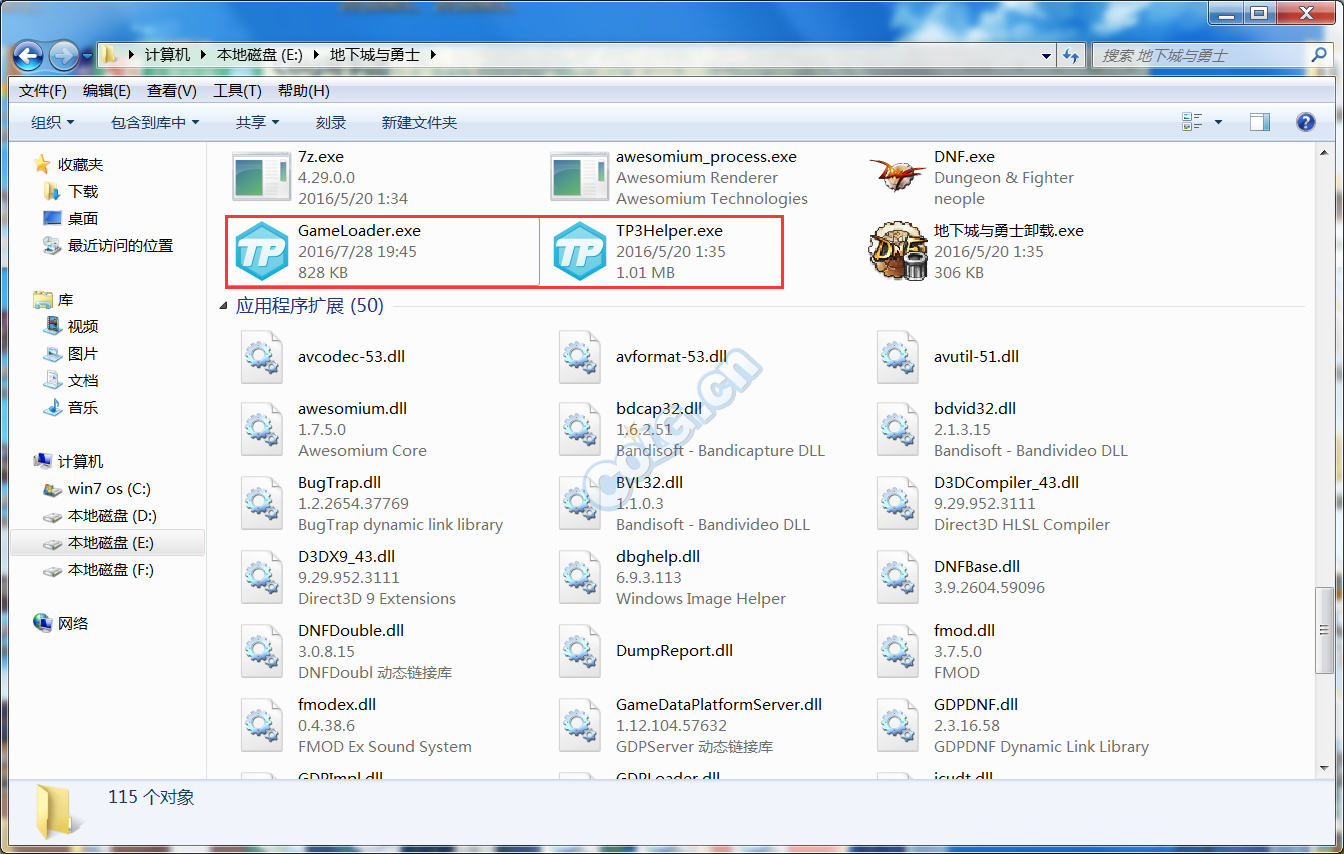Open the recent pages dropdown arrow
Image resolution: width=1344 pixels, height=854 pixels.
pyautogui.click(x=88, y=55)
